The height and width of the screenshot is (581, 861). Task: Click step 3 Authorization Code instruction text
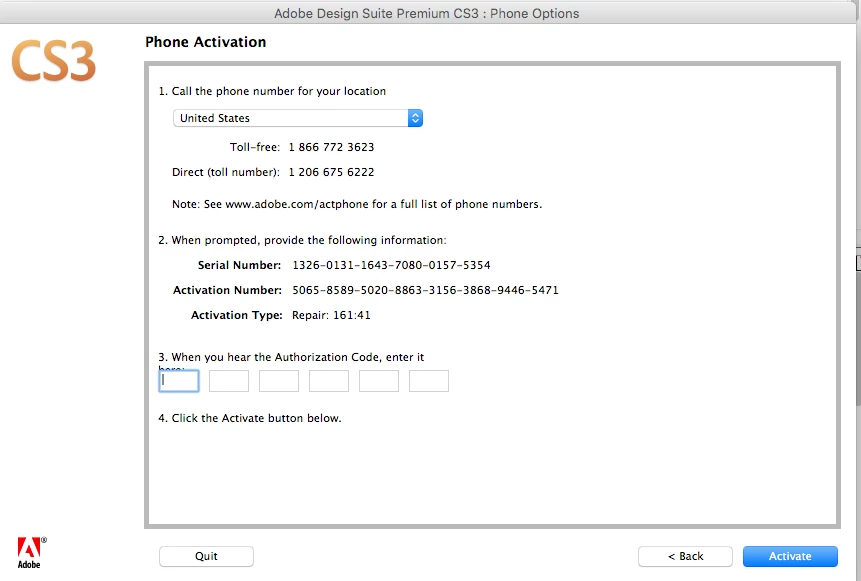point(291,357)
